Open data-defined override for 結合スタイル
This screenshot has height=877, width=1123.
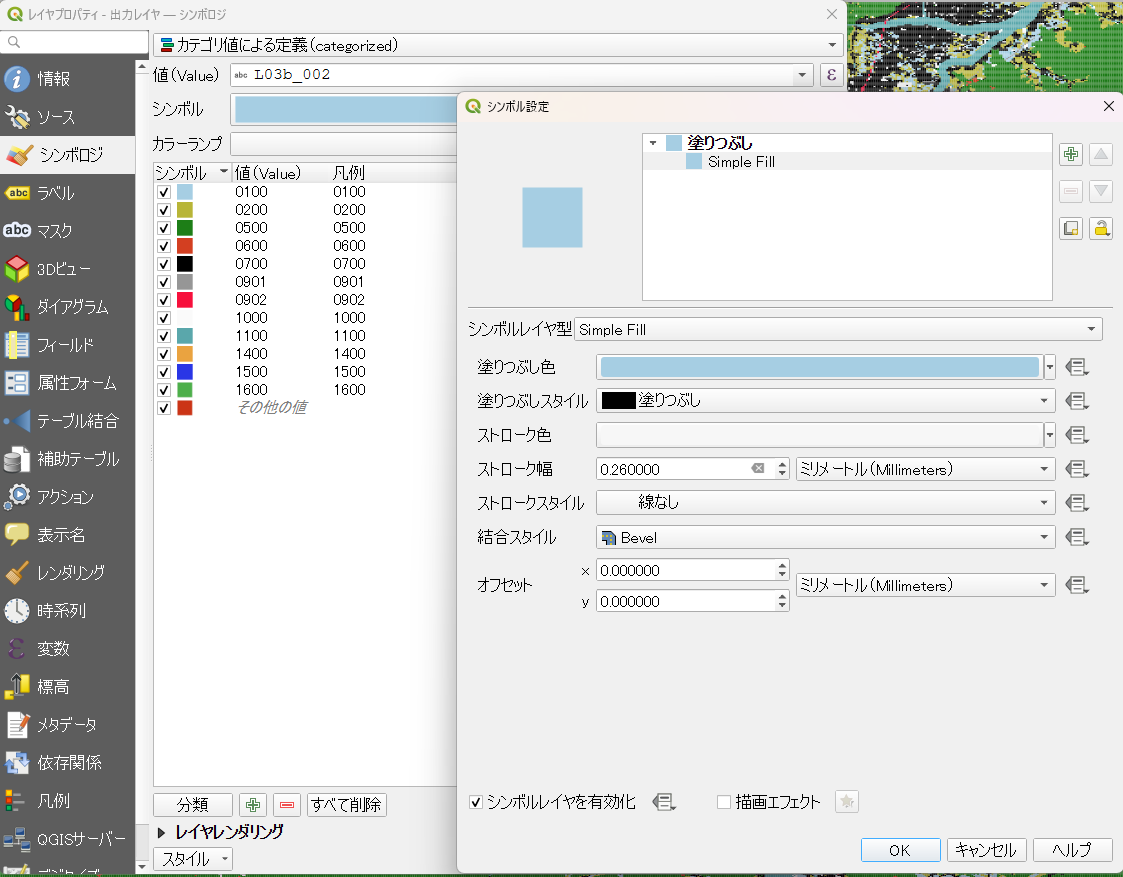pyautogui.click(x=1076, y=537)
